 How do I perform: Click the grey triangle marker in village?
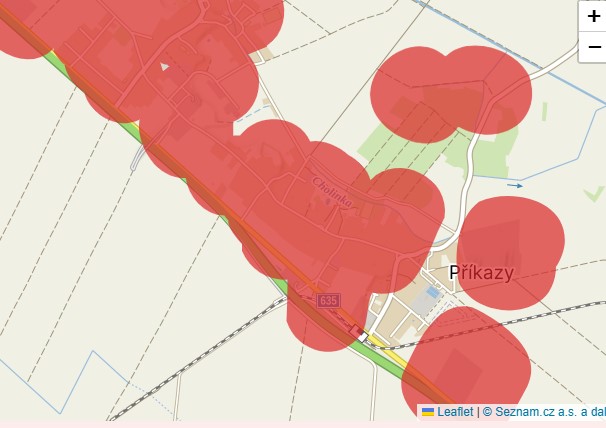(x=165, y=67)
